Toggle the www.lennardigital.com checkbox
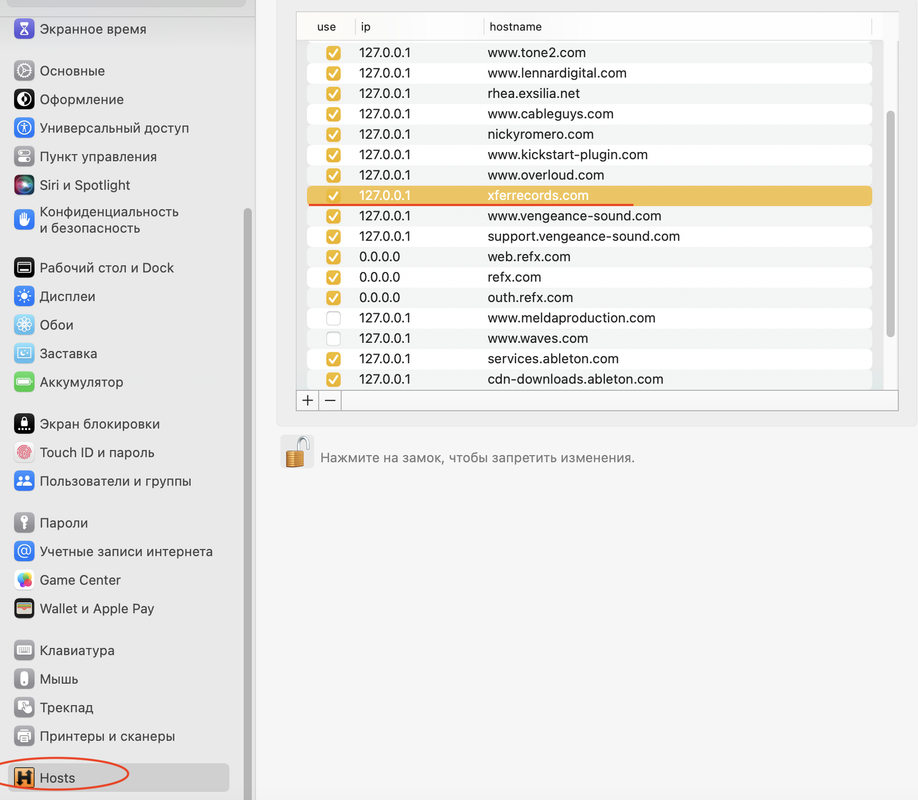The image size is (918, 800). (333, 73)
